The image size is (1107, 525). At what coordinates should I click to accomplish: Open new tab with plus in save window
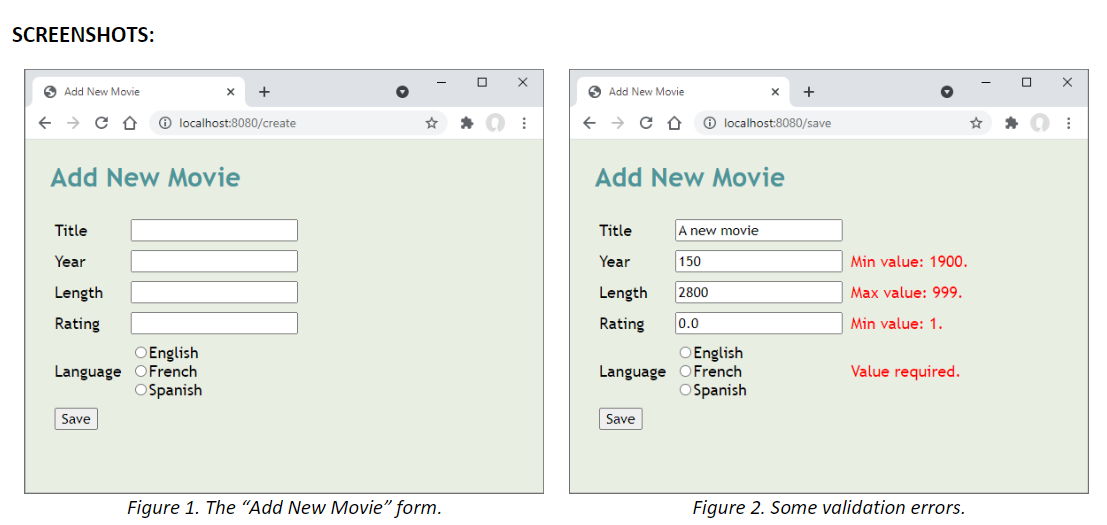(x=809, y=92)
